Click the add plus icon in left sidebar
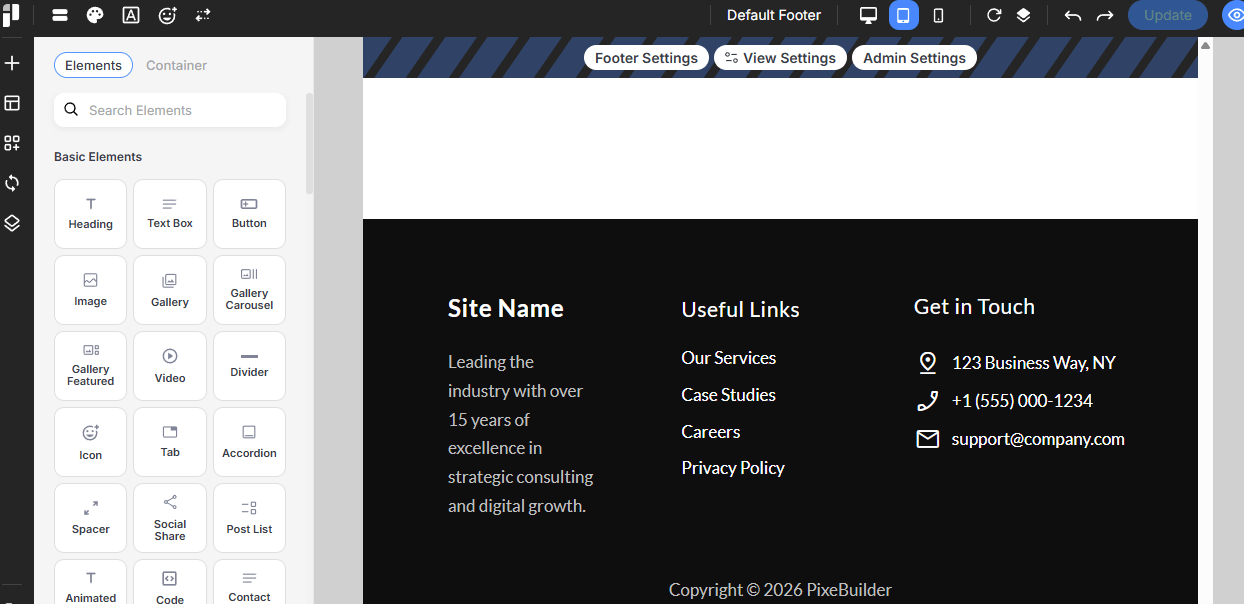 point(12,63)
